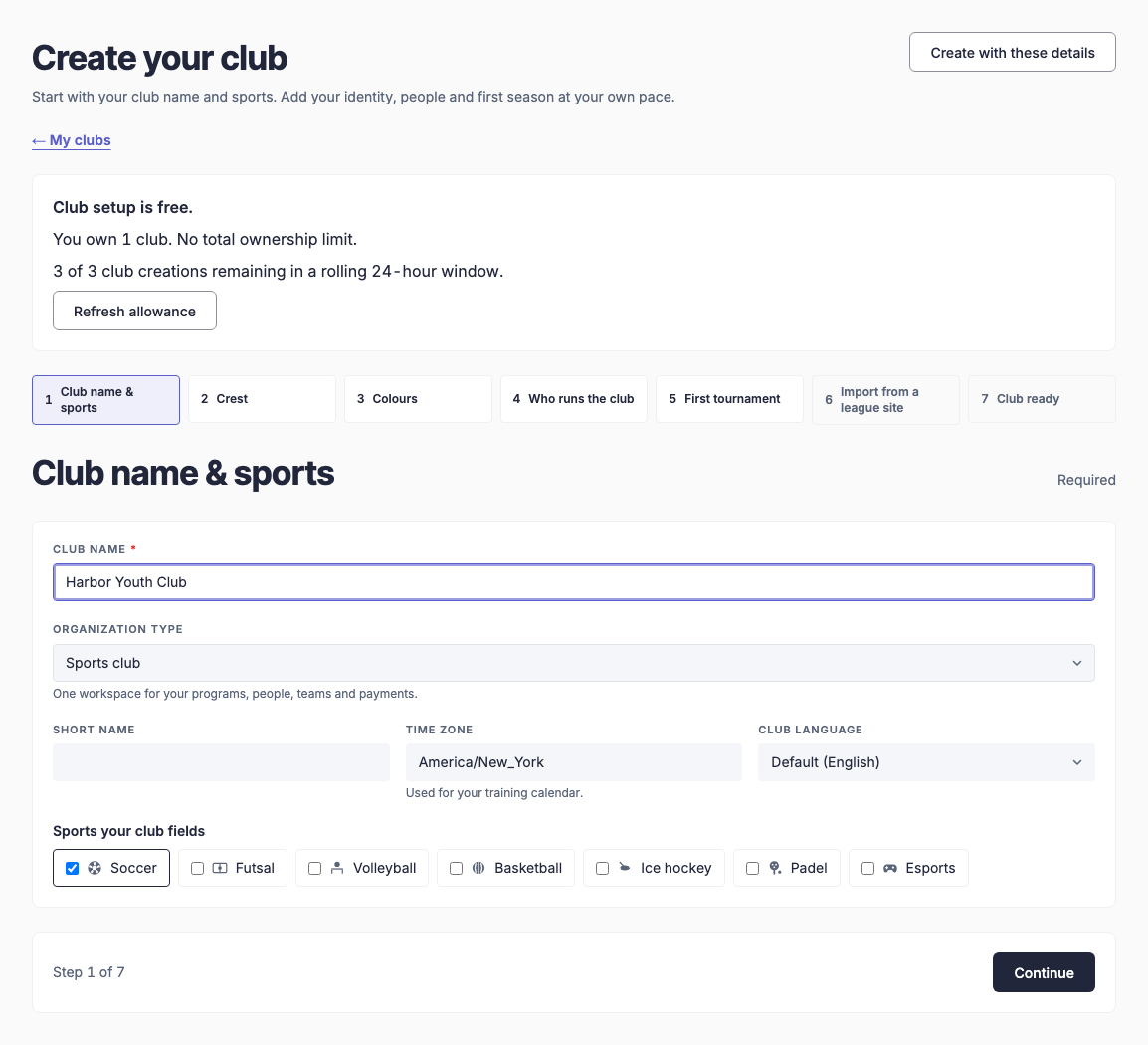Click the "One workspace for your programs" hint
This screenshot has width=1148, height=1045.
pyautogui.click(x=235, y=694)
